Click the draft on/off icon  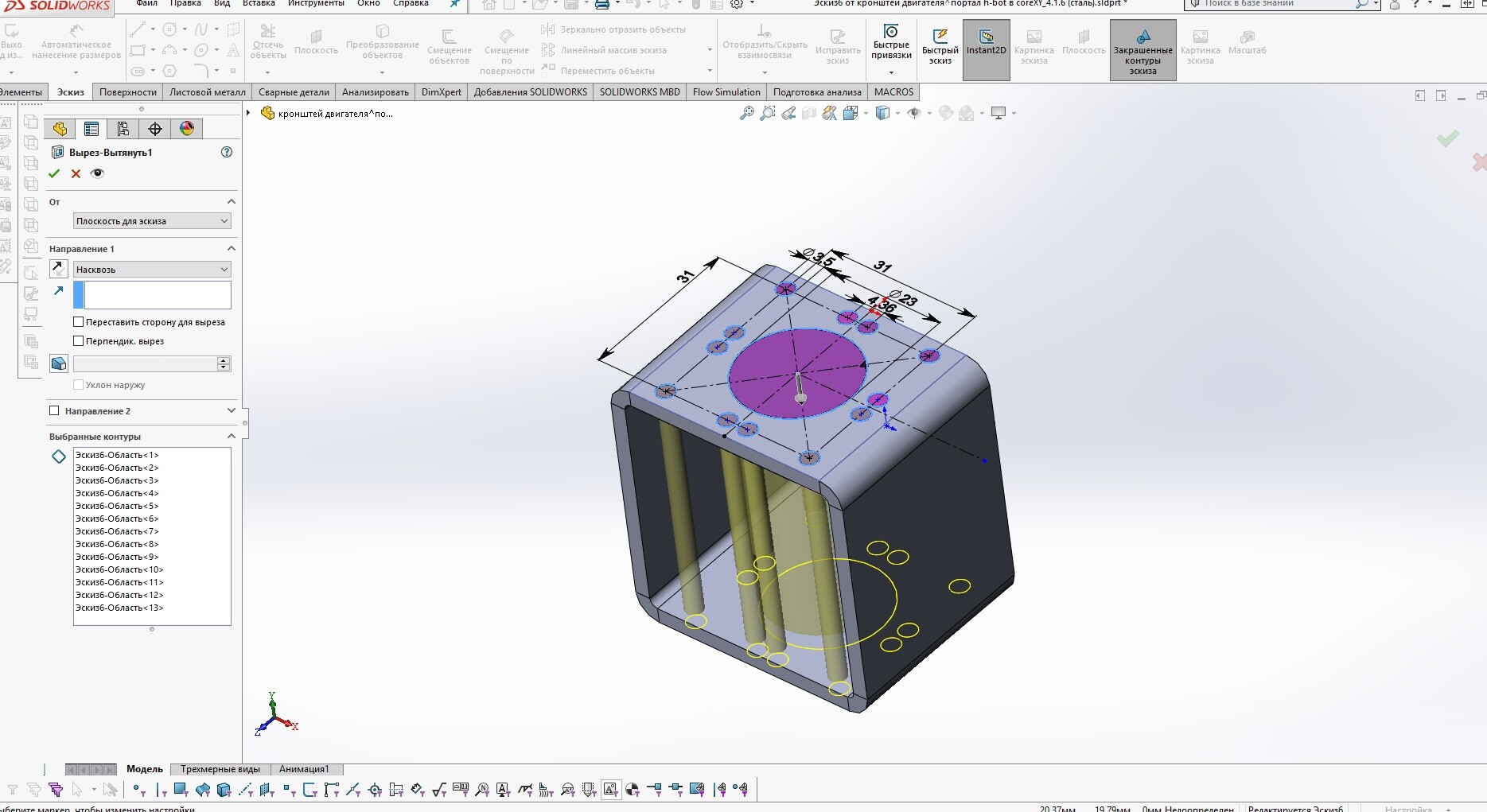point(59,363)
